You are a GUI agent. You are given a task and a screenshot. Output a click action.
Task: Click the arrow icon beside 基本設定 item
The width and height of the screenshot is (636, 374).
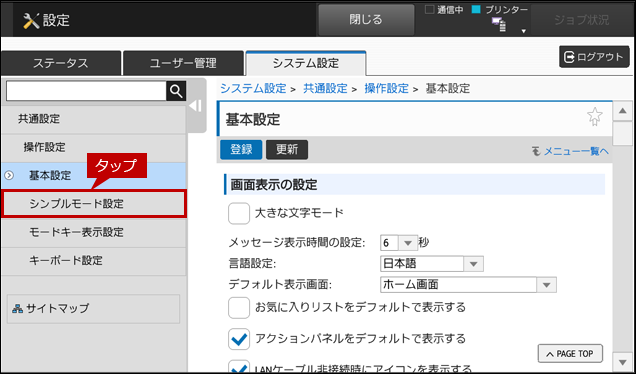coord(9,176)
